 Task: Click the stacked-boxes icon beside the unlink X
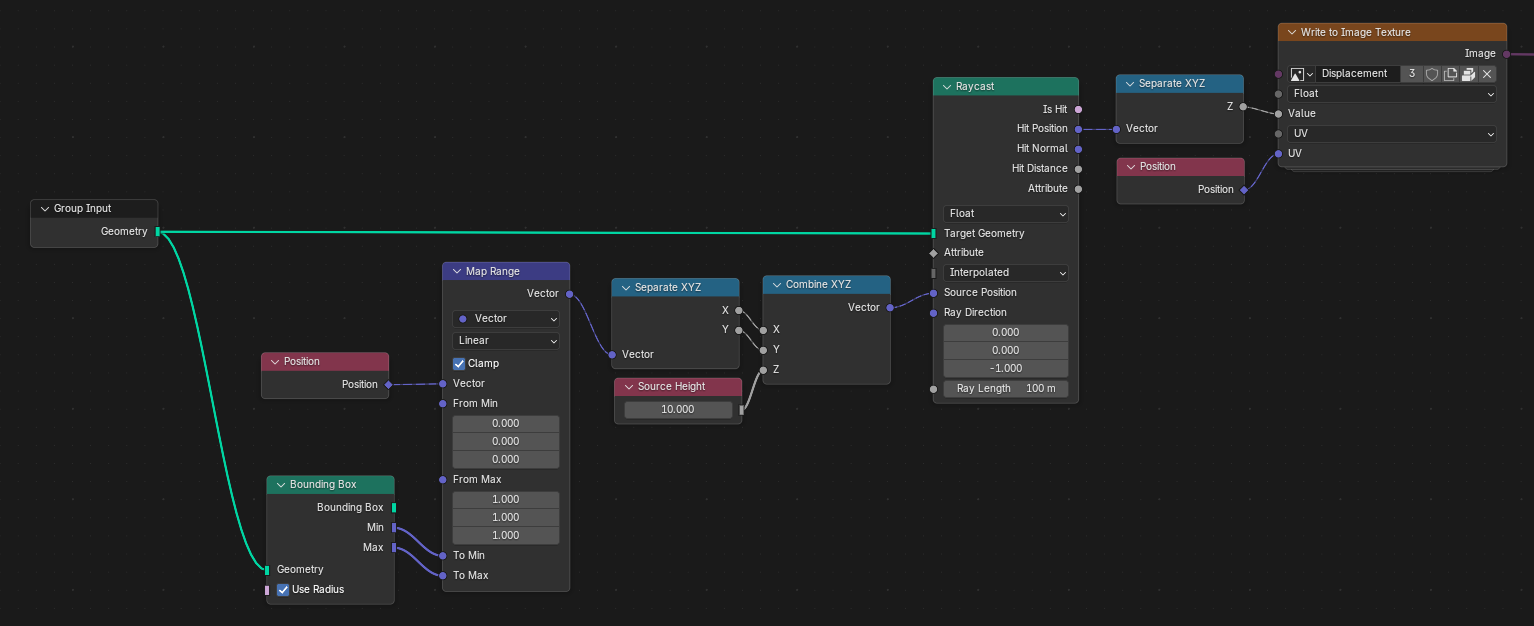click(x=1468, y=74)
